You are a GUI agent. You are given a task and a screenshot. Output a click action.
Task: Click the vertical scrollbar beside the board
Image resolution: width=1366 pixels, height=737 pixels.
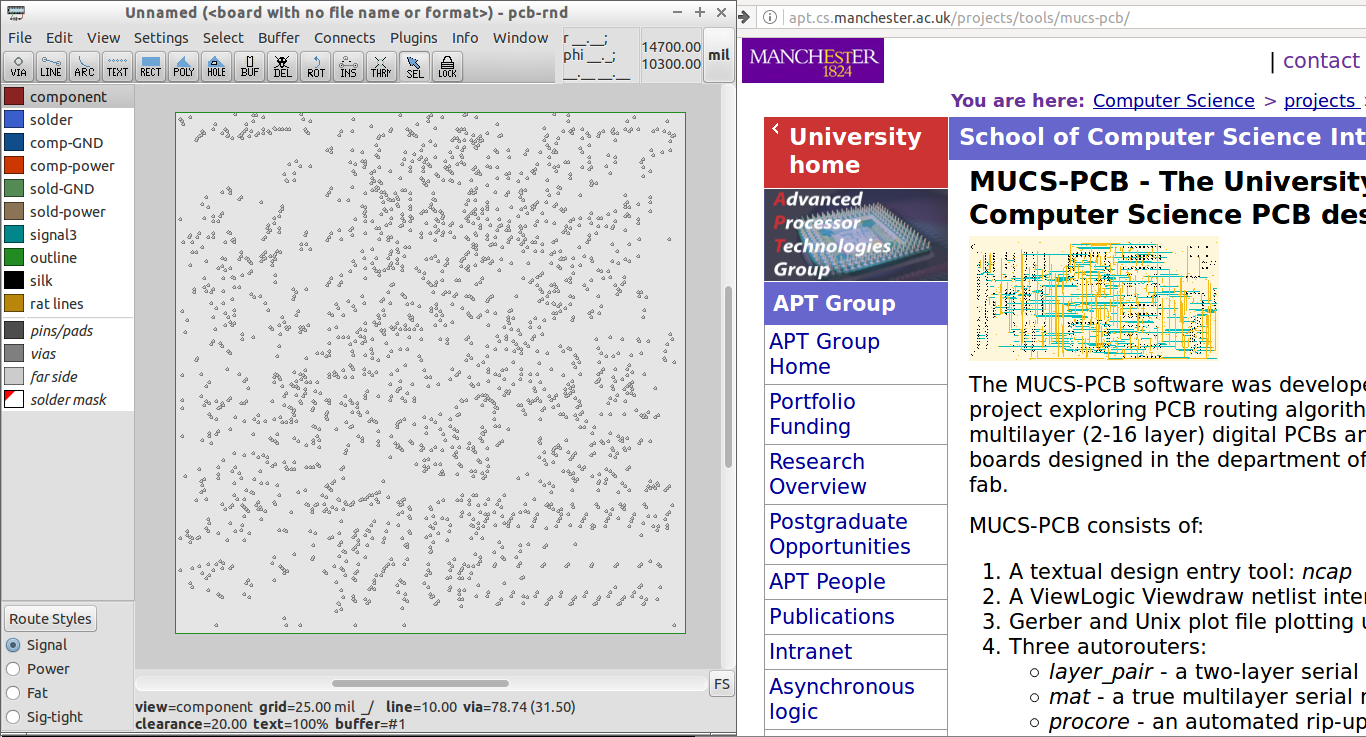[728, 378]
